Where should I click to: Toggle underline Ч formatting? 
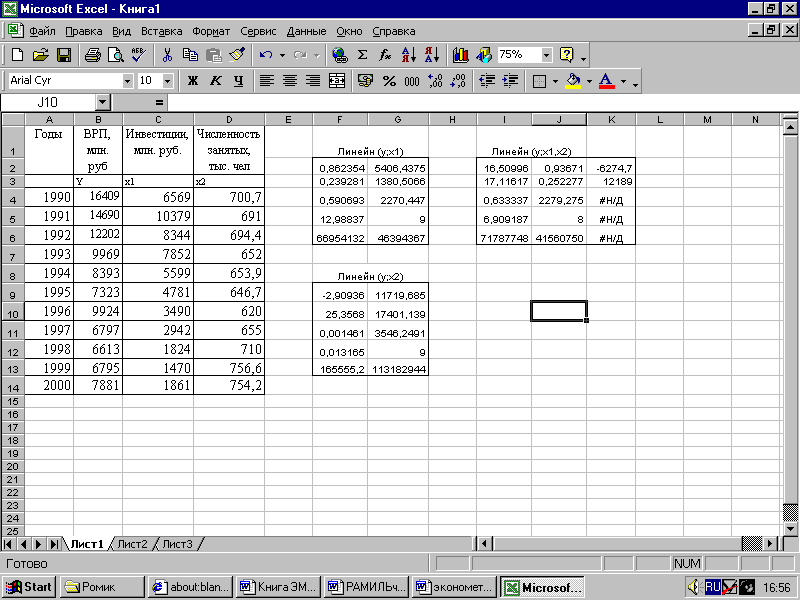click(x=238, y=81)
